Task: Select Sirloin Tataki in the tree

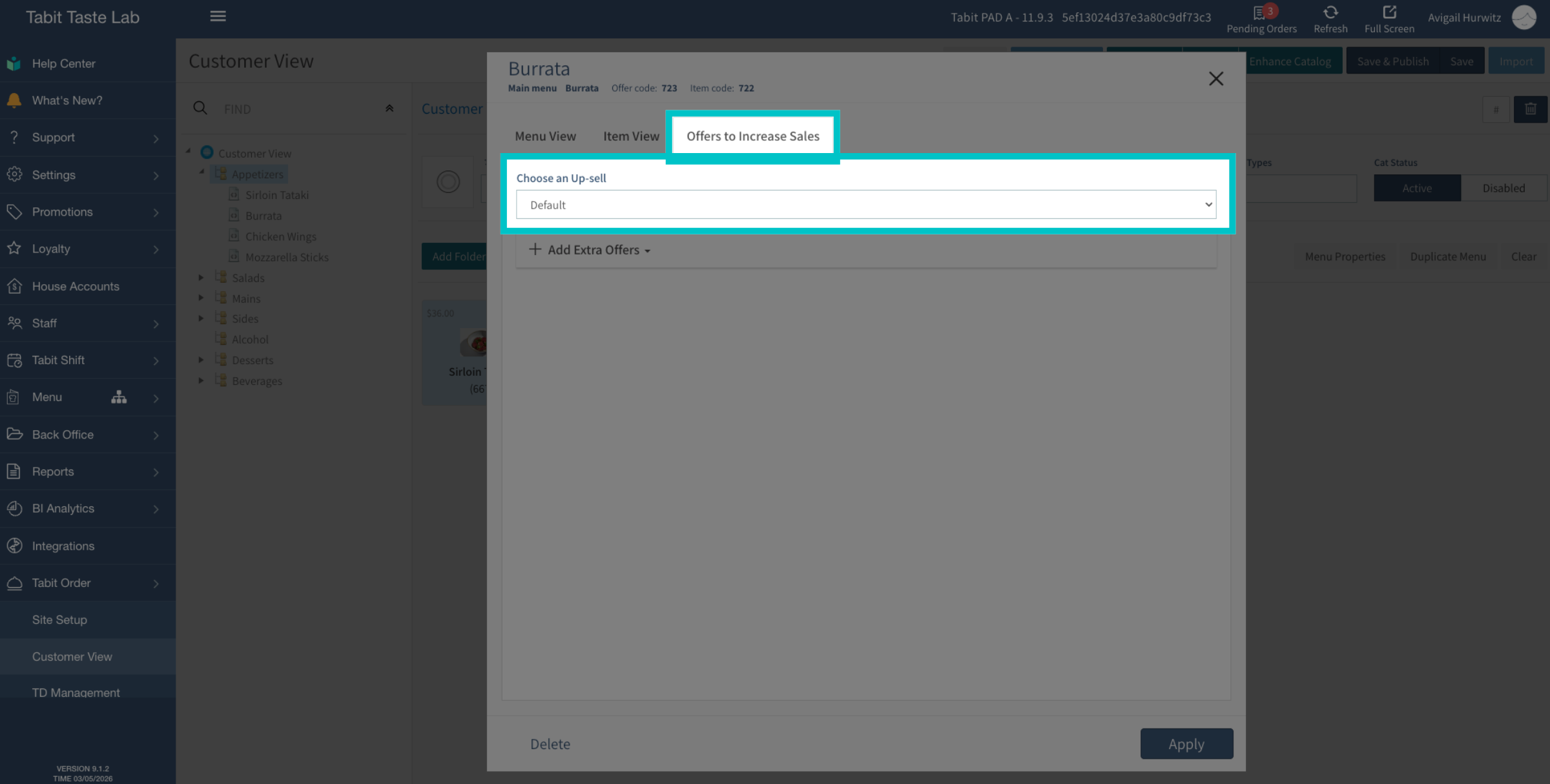Action: click(x=277, y=195)
